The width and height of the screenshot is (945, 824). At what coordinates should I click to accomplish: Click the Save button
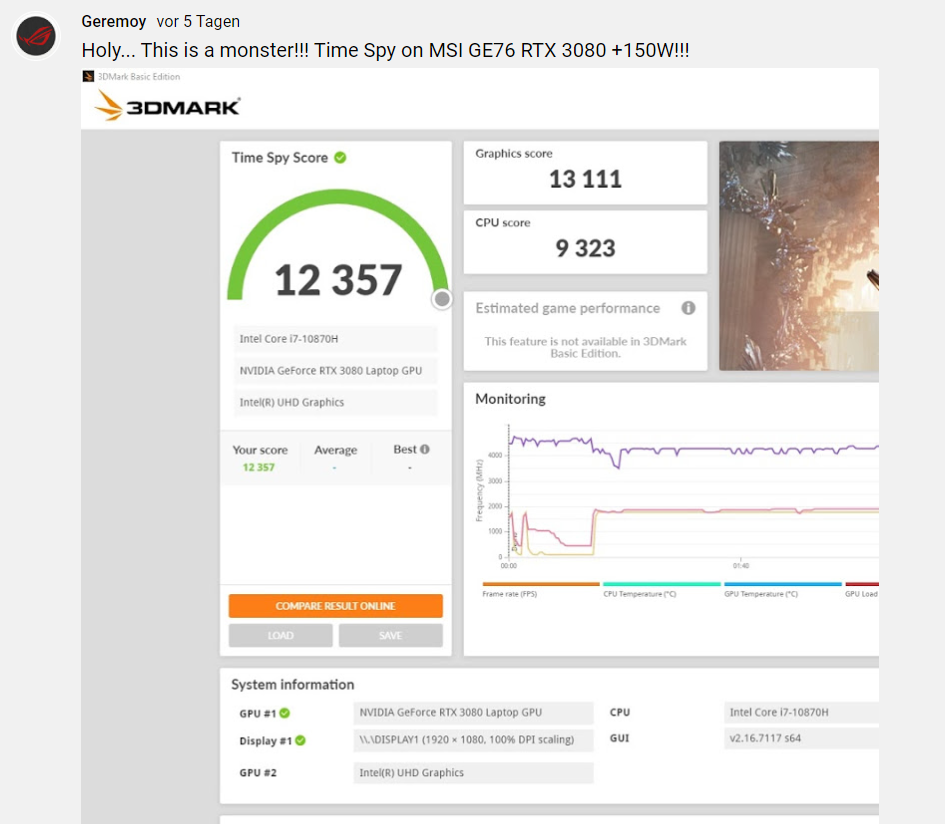click(390, 636)
